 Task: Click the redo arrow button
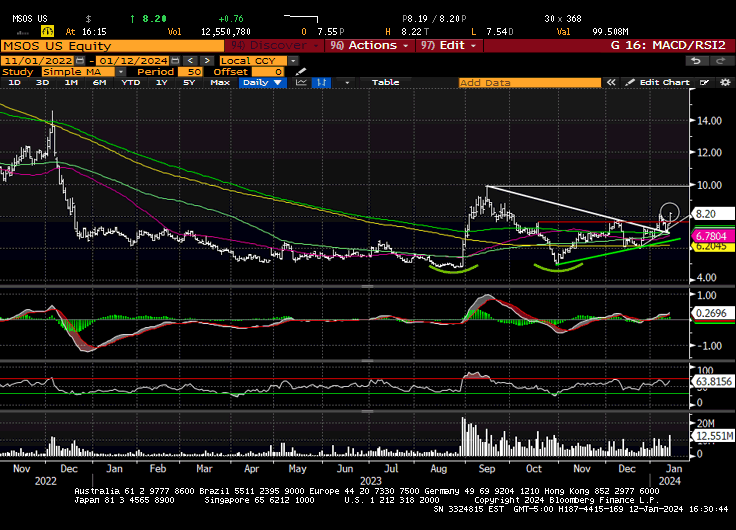(x=721, y=61)
